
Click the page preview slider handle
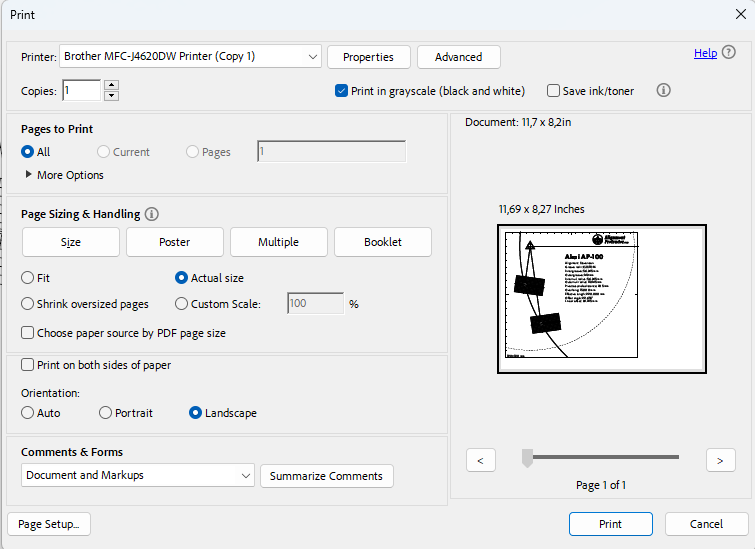(x=527, y=458)
